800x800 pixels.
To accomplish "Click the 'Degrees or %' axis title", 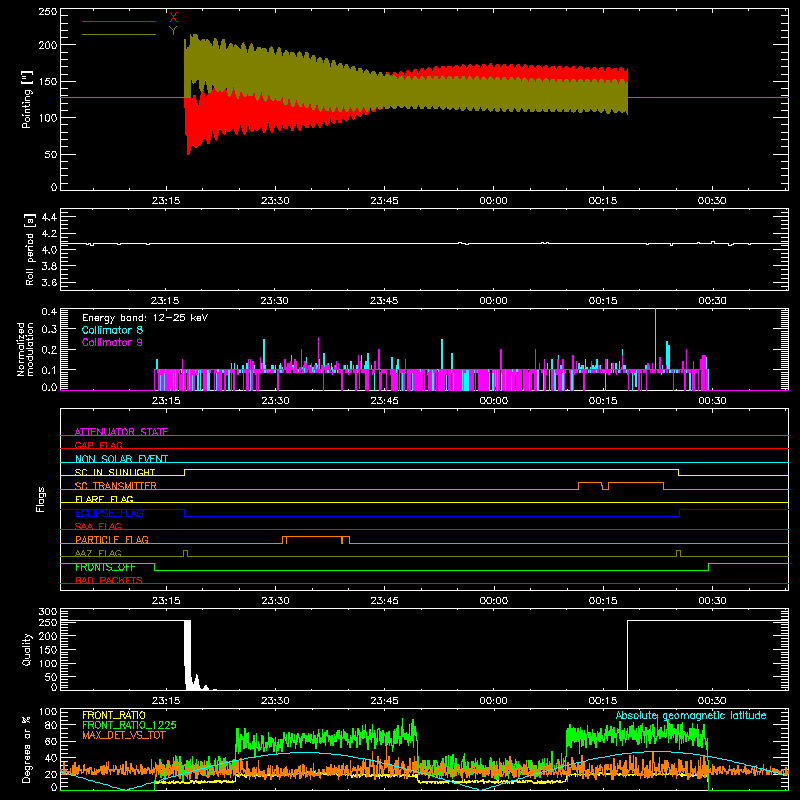I will coord(26,749).
